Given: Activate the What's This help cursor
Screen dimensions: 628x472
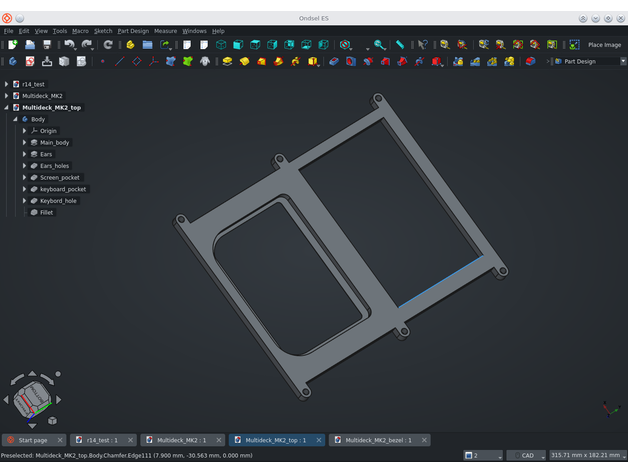Looking at the screenshot, I should (422, 45).
